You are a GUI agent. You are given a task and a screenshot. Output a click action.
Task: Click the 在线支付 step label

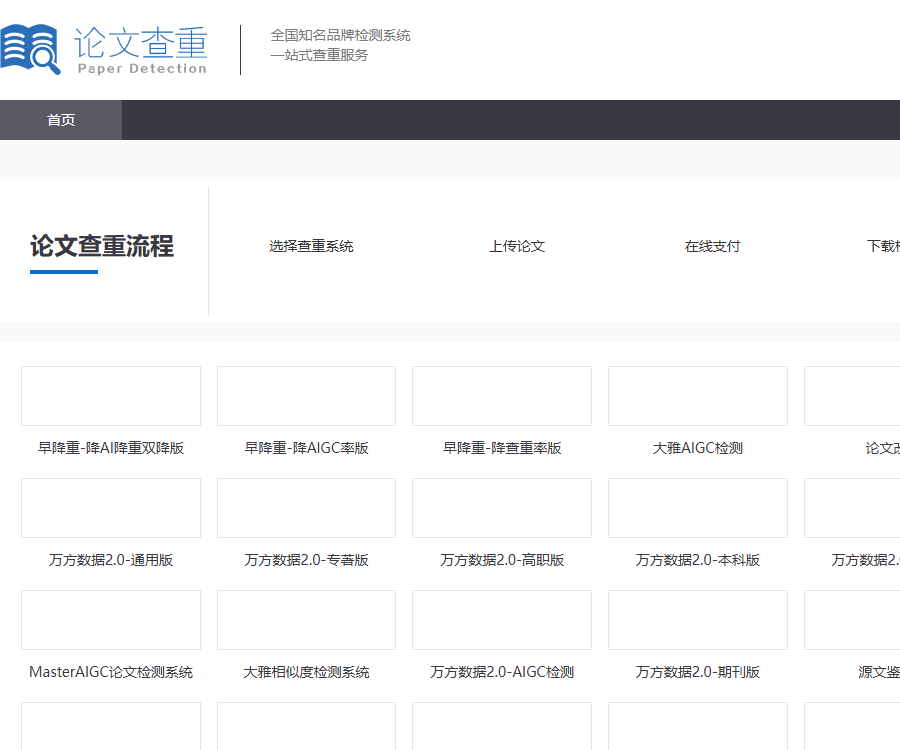coord(712,246)
